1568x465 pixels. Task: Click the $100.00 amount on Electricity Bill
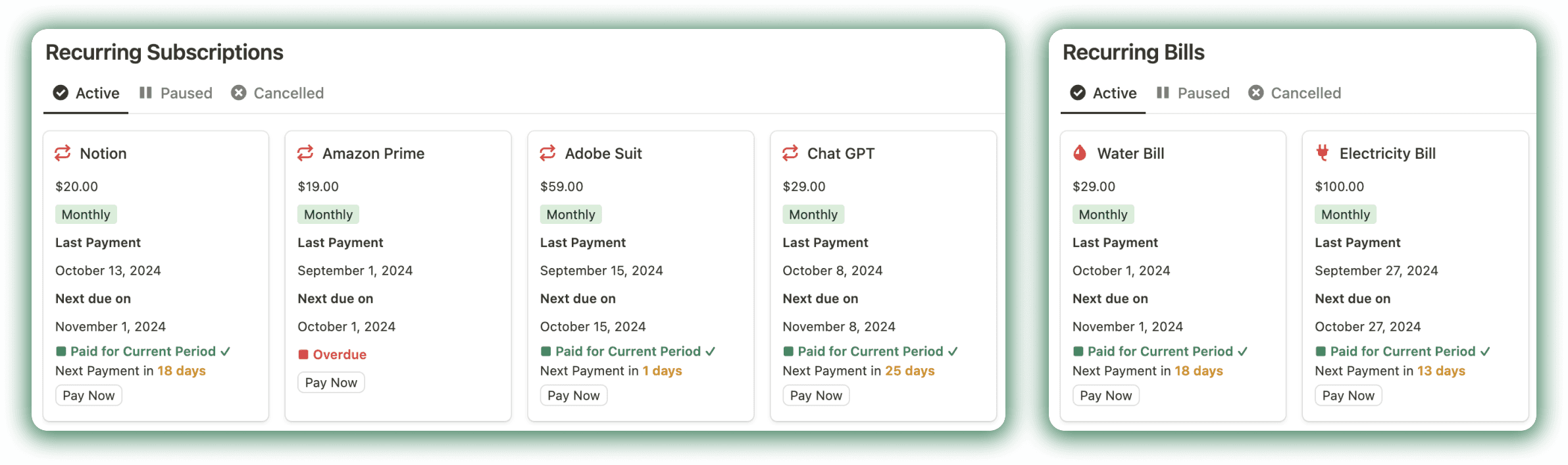(1340, 186)
